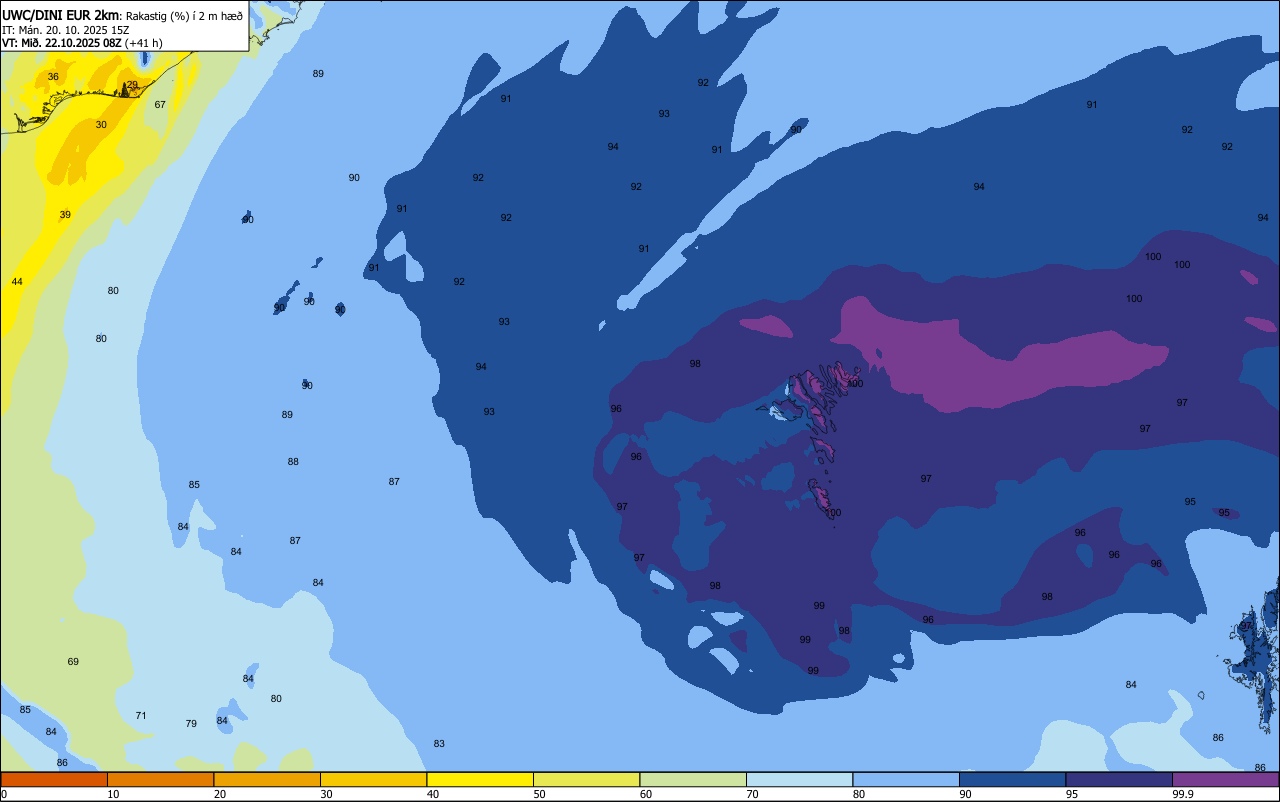This screenshot has height=802, width=1280.
Task: Select the map value "79"
Action: tap(191, 724)
